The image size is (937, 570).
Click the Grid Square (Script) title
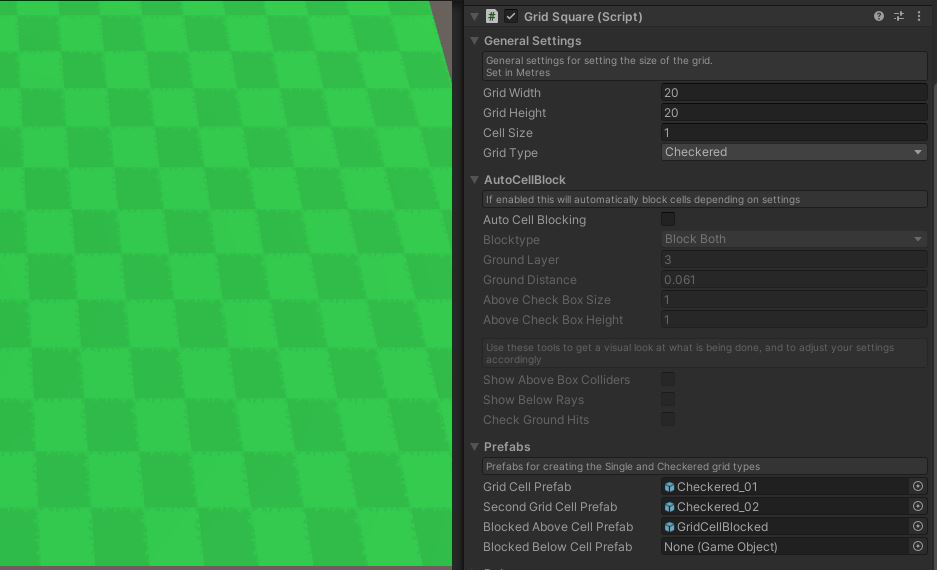[x=583, y=17]
